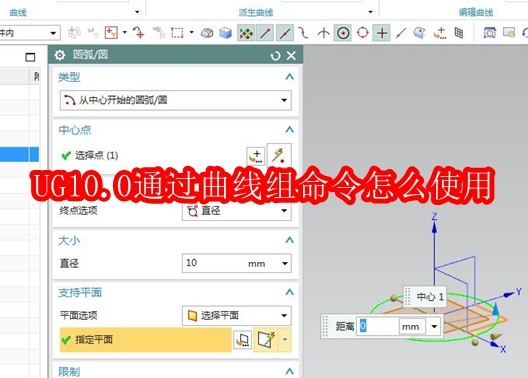Viewport: 528px width, 378px height.
Task: Click the inferred point lightning icon
Action: pos(279,155)
